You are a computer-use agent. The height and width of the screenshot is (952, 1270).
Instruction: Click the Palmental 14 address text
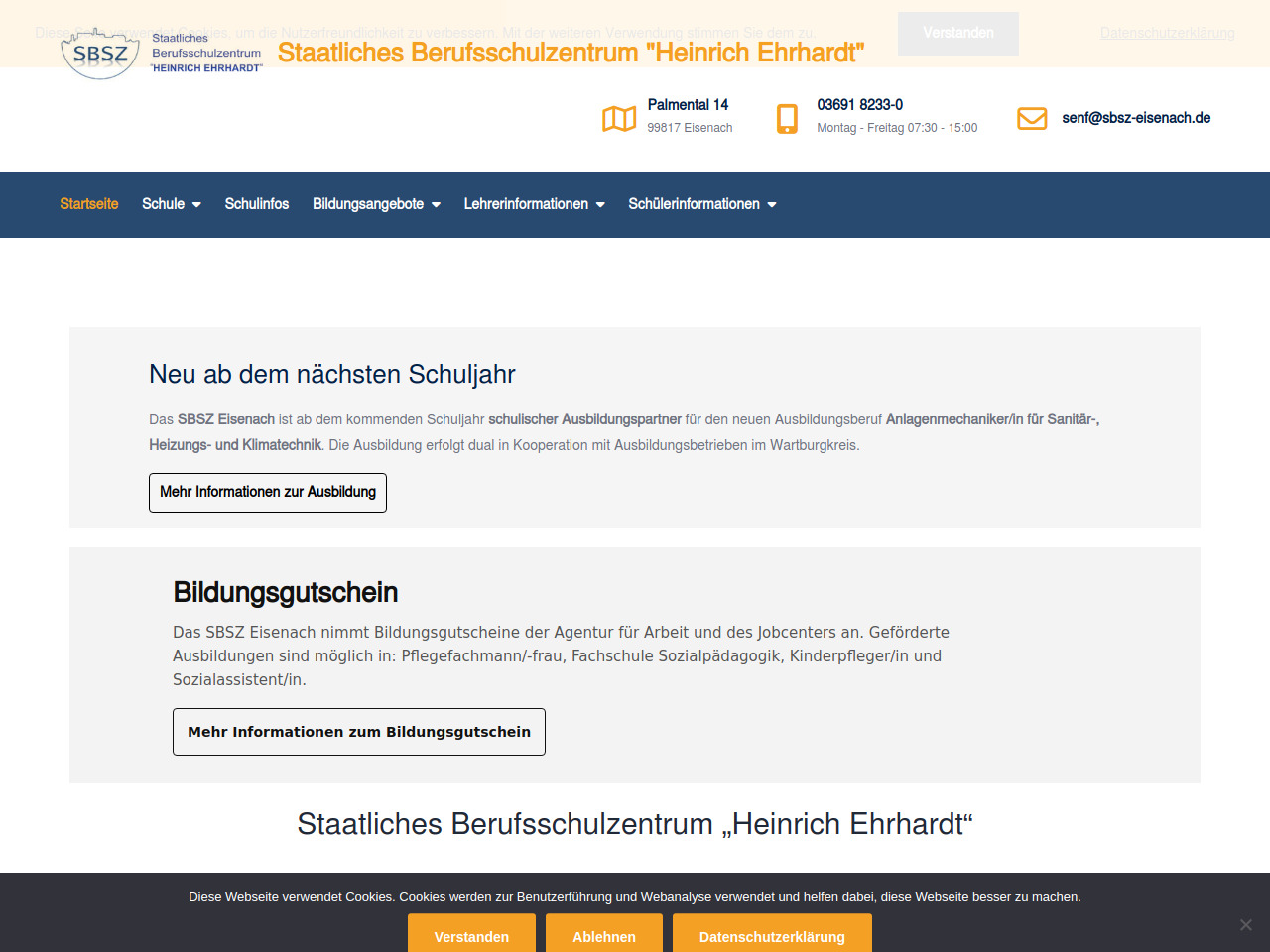(688, 105)
